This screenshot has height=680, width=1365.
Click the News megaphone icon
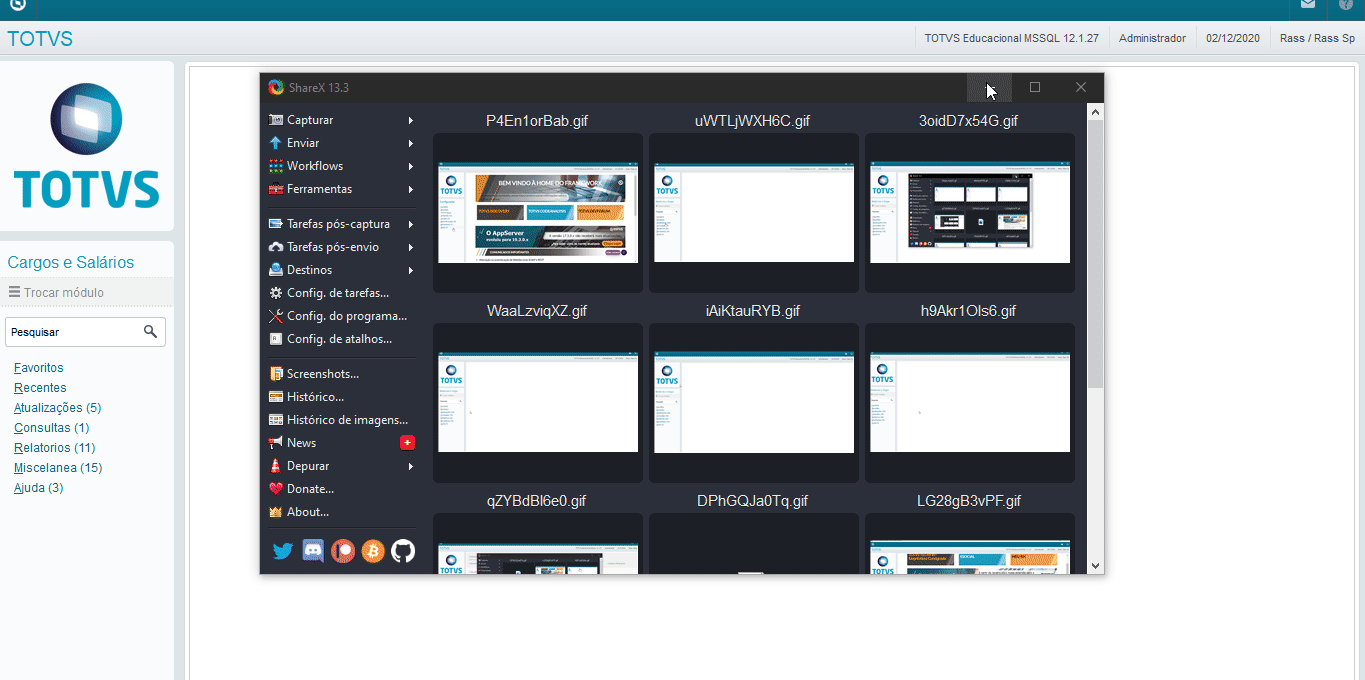pyautogui.click(x=276, y=443)
